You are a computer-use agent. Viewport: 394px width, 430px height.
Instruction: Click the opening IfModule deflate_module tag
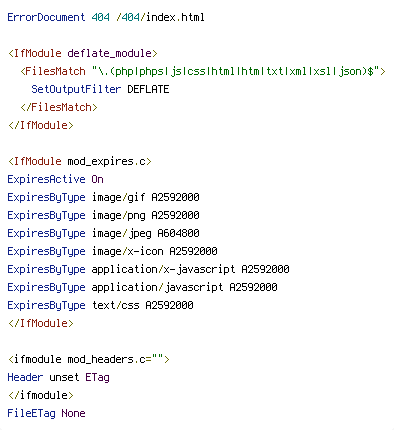83,53
